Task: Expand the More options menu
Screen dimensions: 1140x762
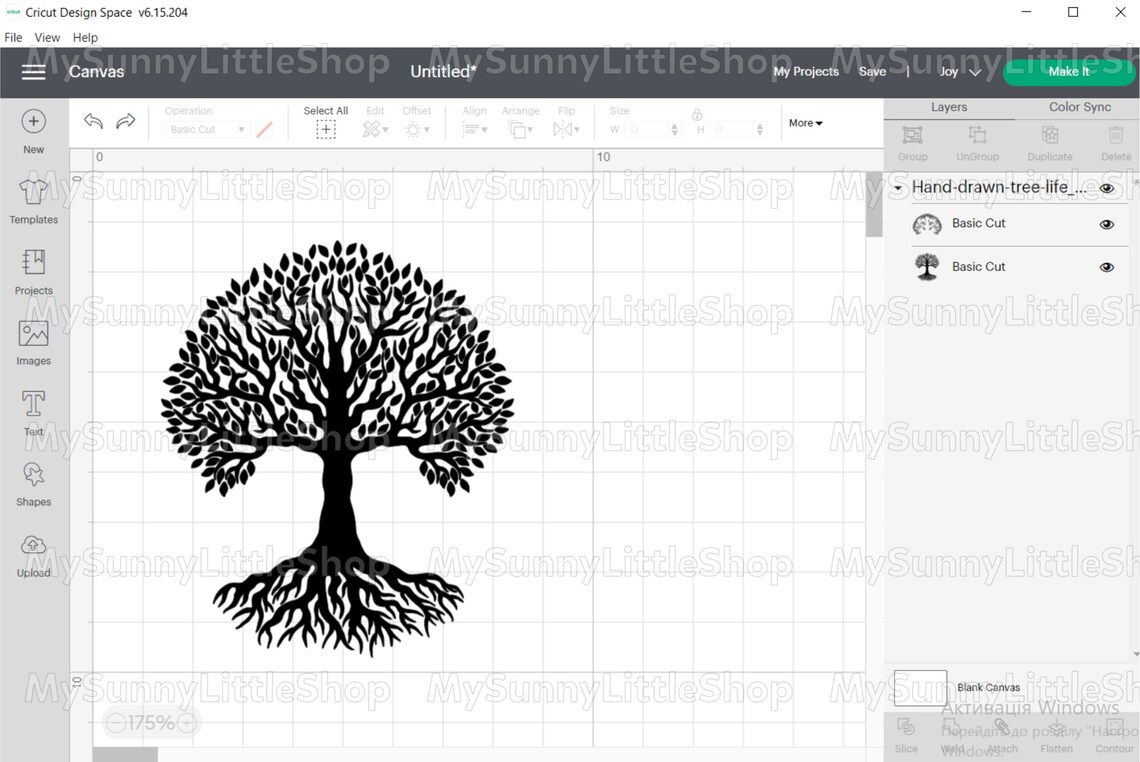Action: [x=804, y=122]
